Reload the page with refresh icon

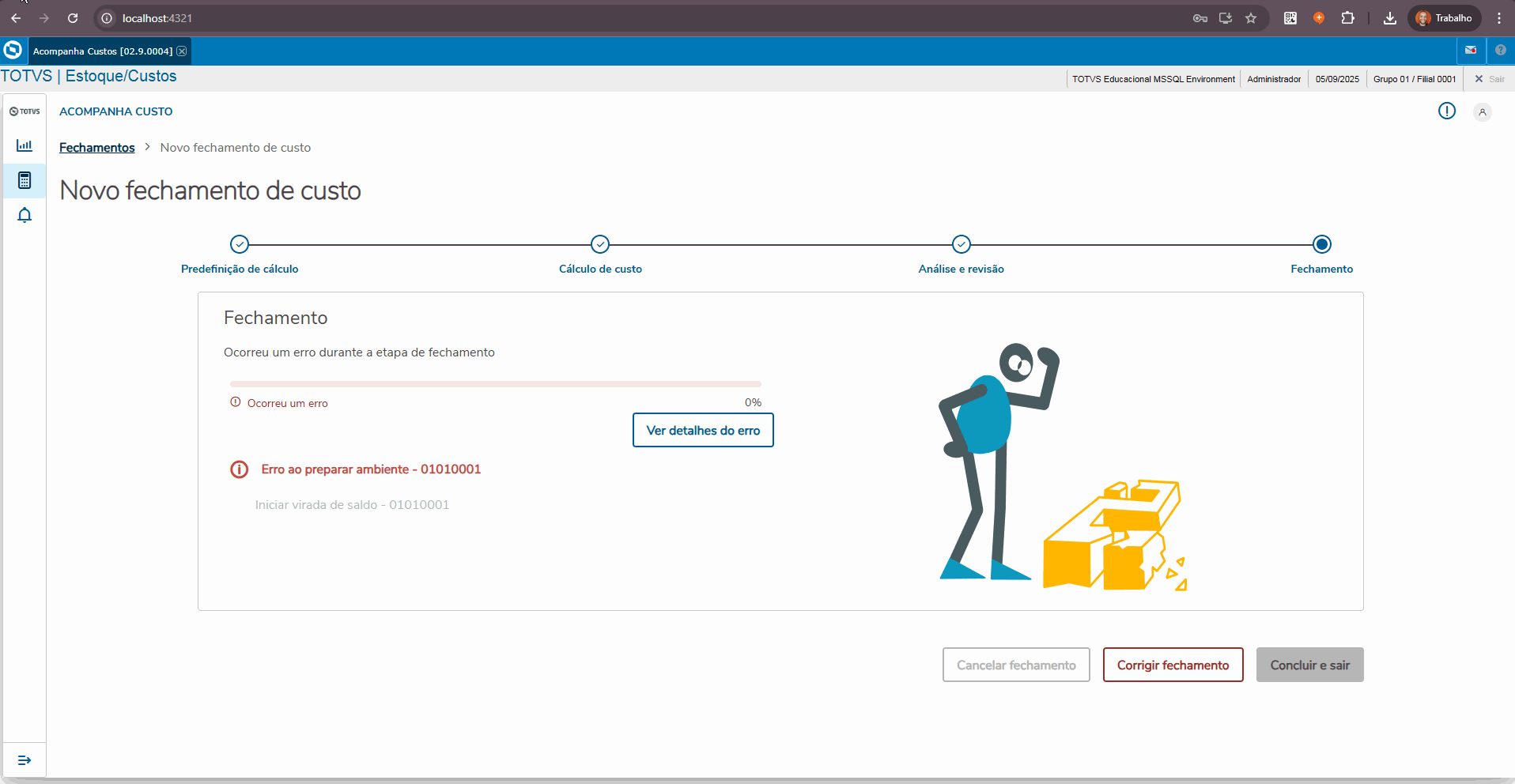(73, 18)
